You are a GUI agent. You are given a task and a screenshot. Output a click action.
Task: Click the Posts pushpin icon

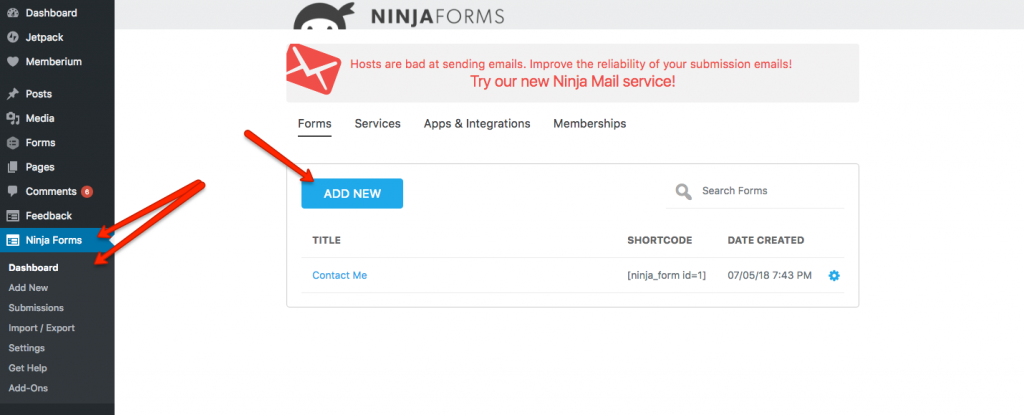(x=12, y=94)
